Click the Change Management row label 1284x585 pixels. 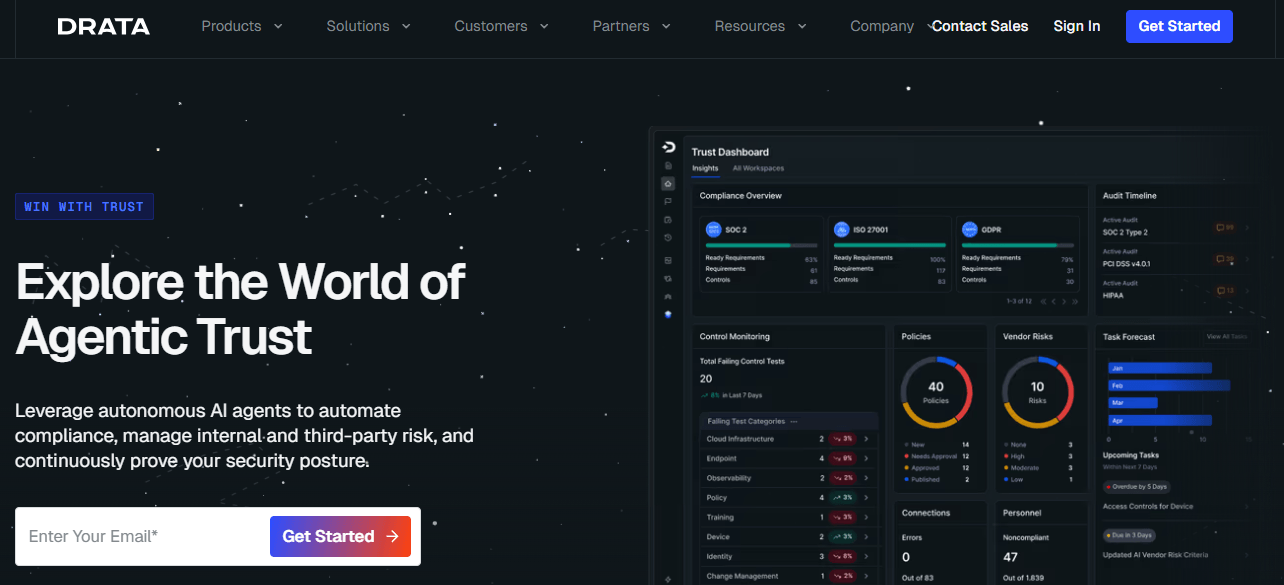[743, 576]
